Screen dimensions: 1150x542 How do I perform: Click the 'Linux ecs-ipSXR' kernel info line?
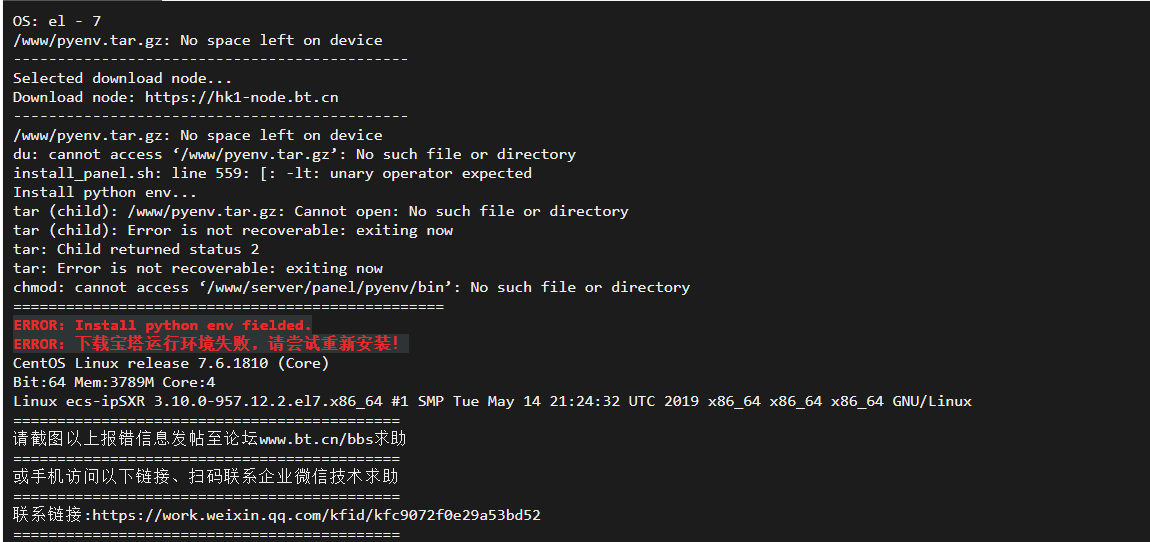[x=492, y=401]
